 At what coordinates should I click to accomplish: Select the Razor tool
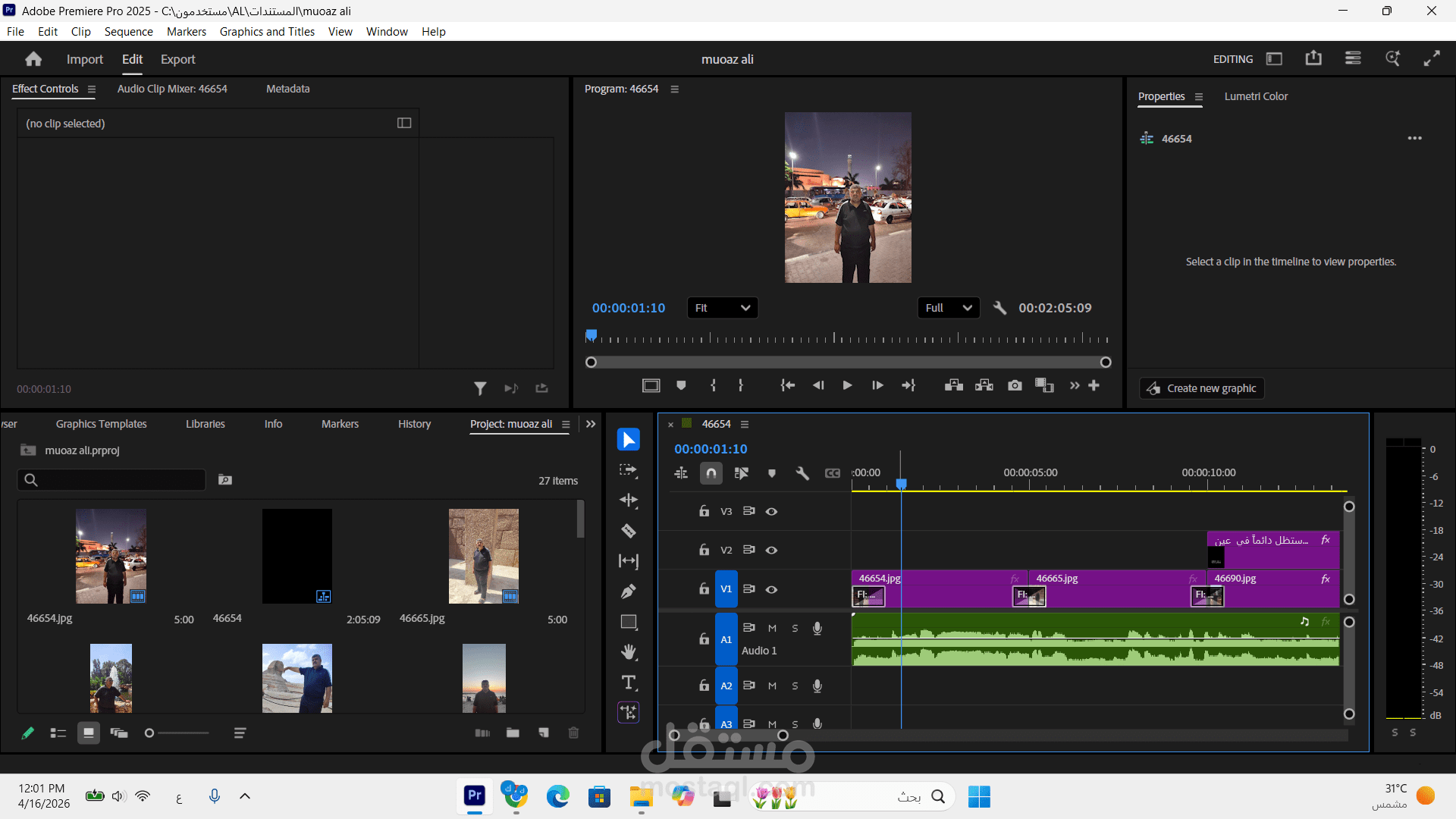(628, 531)
